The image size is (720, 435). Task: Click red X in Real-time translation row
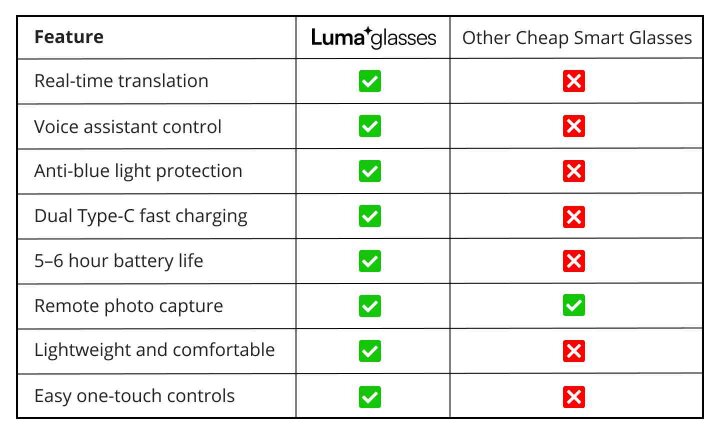point(574,82)
